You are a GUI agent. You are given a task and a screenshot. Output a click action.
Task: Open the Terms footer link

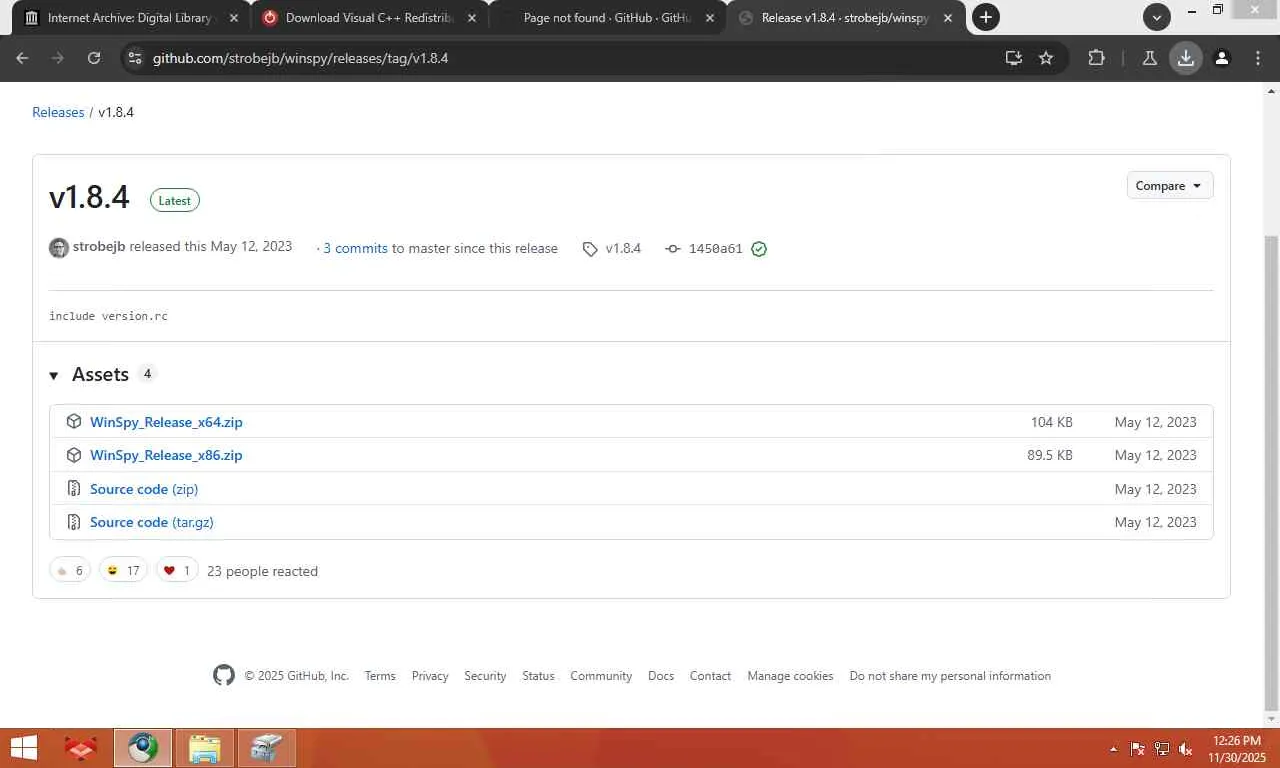[x=380, y=676]
